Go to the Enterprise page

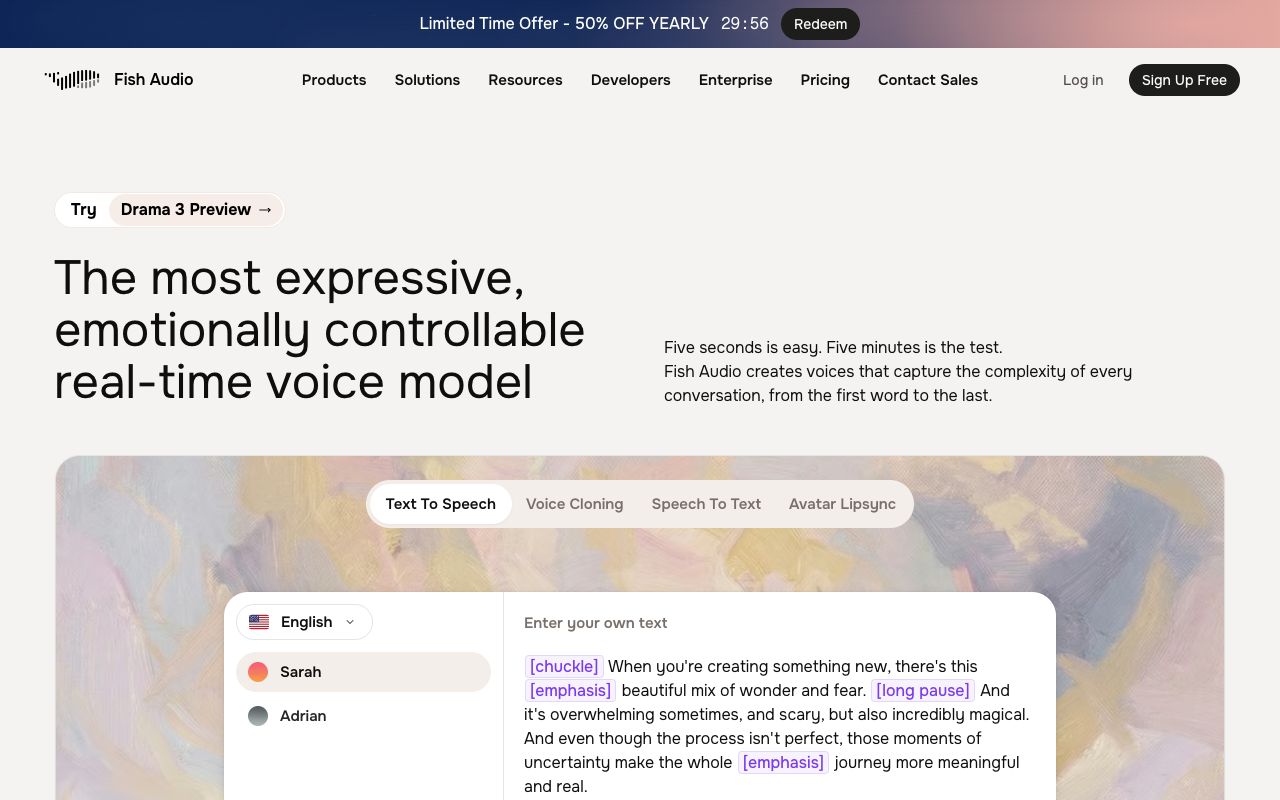tap(735, 80)
